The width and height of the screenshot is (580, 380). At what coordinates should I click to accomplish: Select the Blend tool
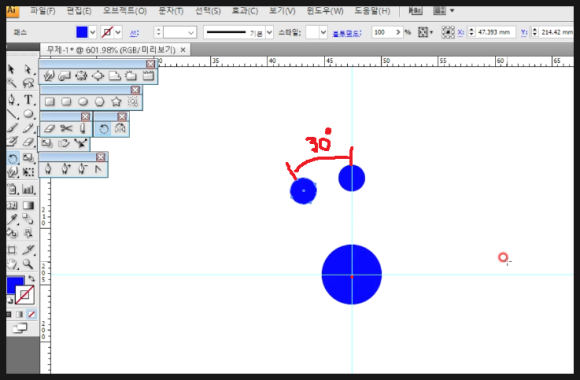(x=28, y=219)
